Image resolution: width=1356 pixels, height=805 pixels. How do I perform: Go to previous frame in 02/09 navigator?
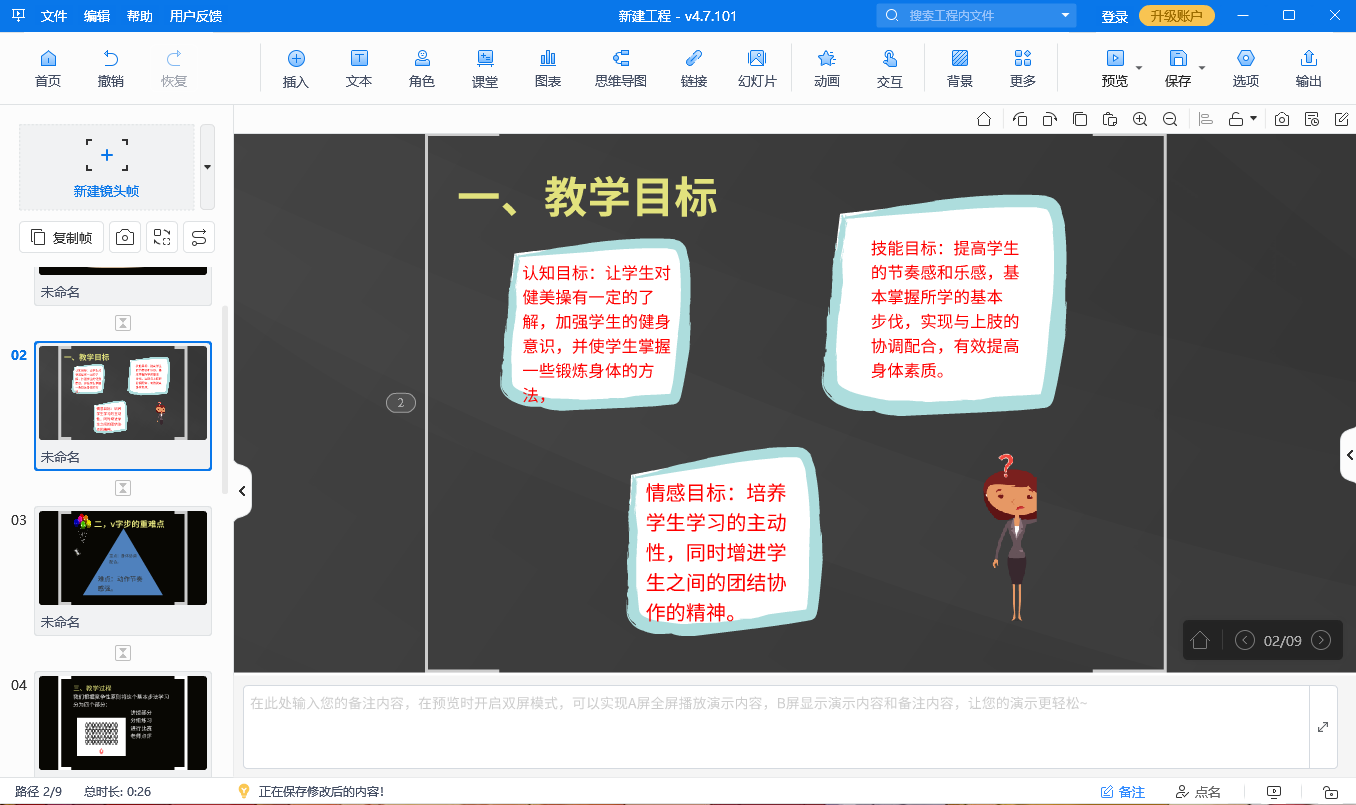[1245, 640]
